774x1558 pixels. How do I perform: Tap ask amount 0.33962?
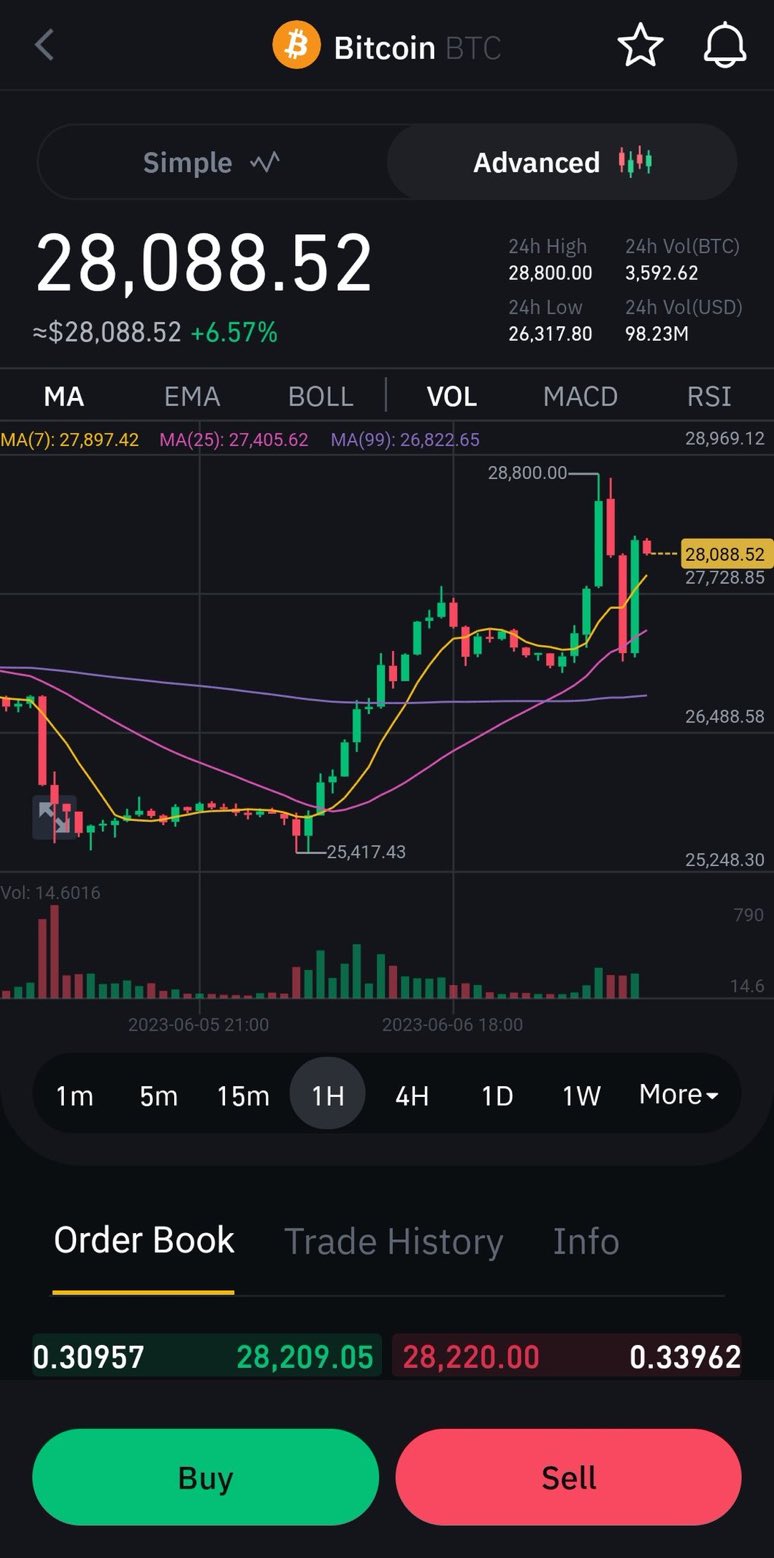(x=685, y=1357)
